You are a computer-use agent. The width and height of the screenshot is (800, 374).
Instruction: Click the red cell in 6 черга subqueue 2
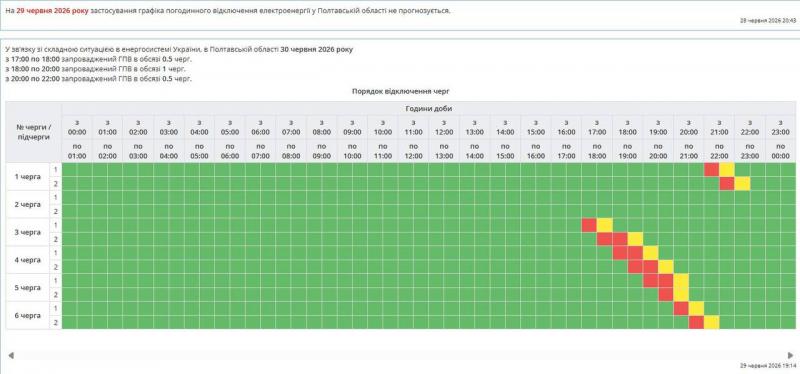[696, 322]
